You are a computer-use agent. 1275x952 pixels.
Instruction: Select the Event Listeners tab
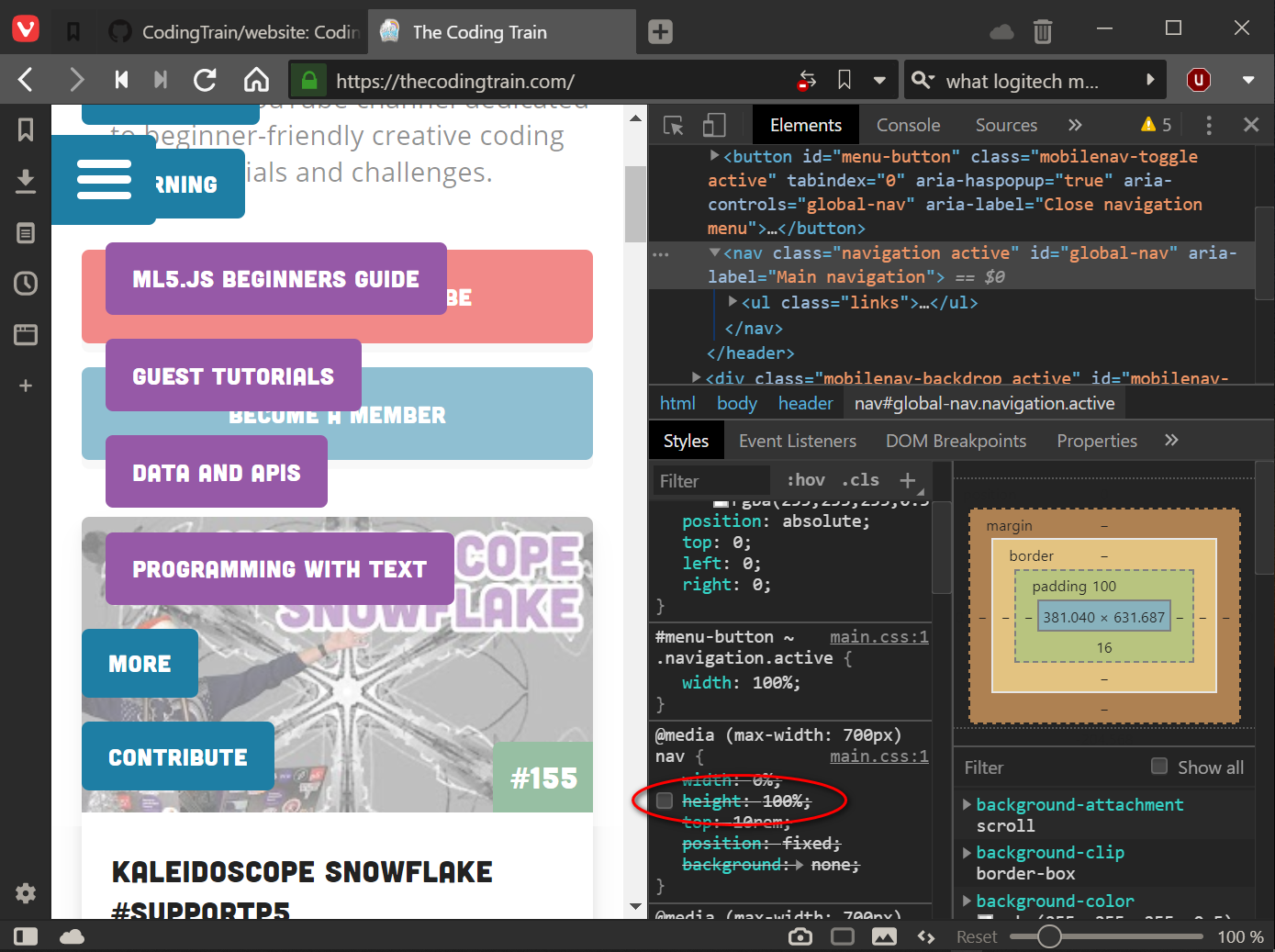pyautogui.click(x=797, y=441)
